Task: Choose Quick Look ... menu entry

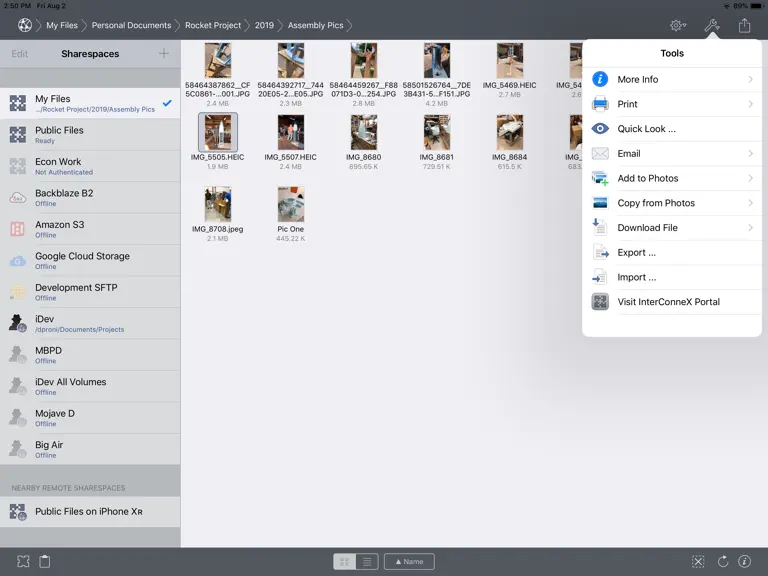Action: 672,129
